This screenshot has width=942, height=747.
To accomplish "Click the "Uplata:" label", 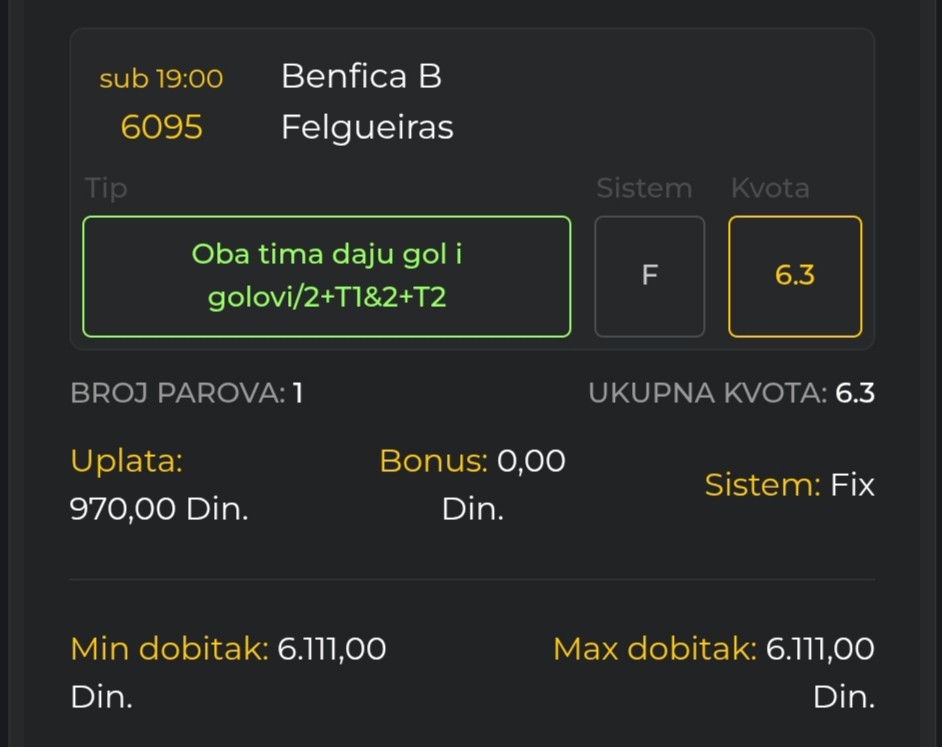I will click(127, 461).
